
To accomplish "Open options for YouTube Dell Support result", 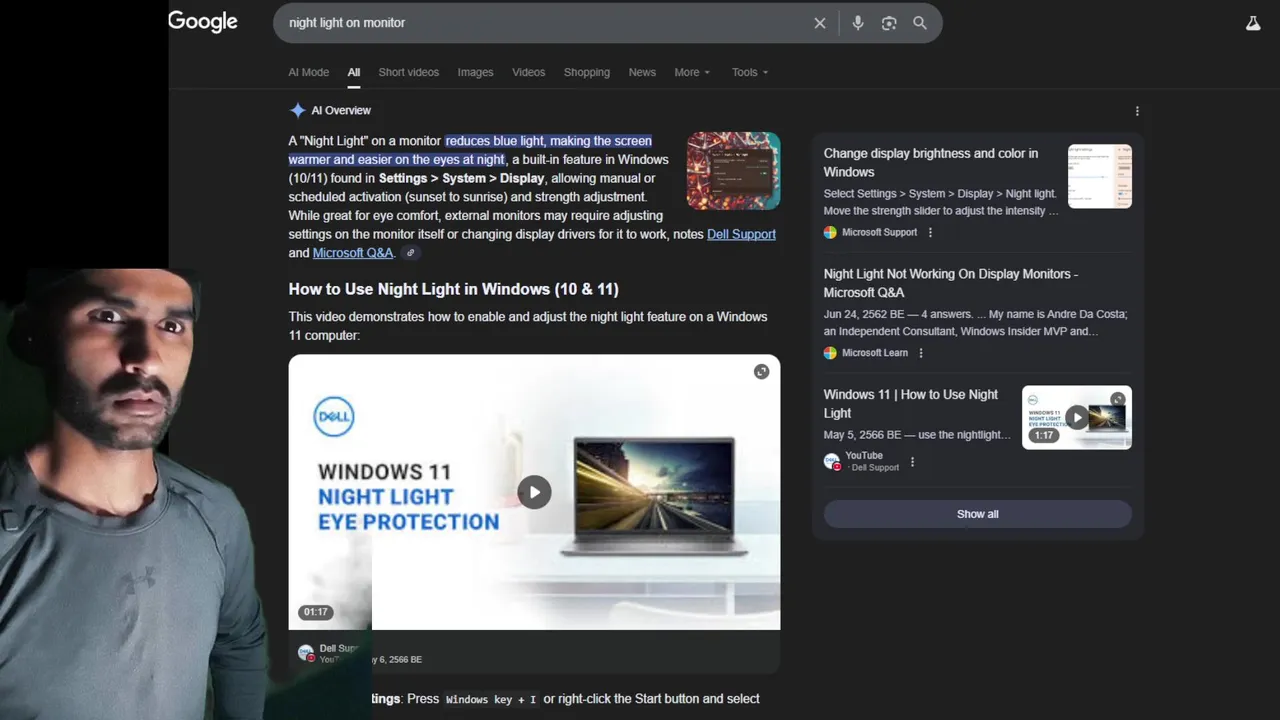I will (912, 461).
